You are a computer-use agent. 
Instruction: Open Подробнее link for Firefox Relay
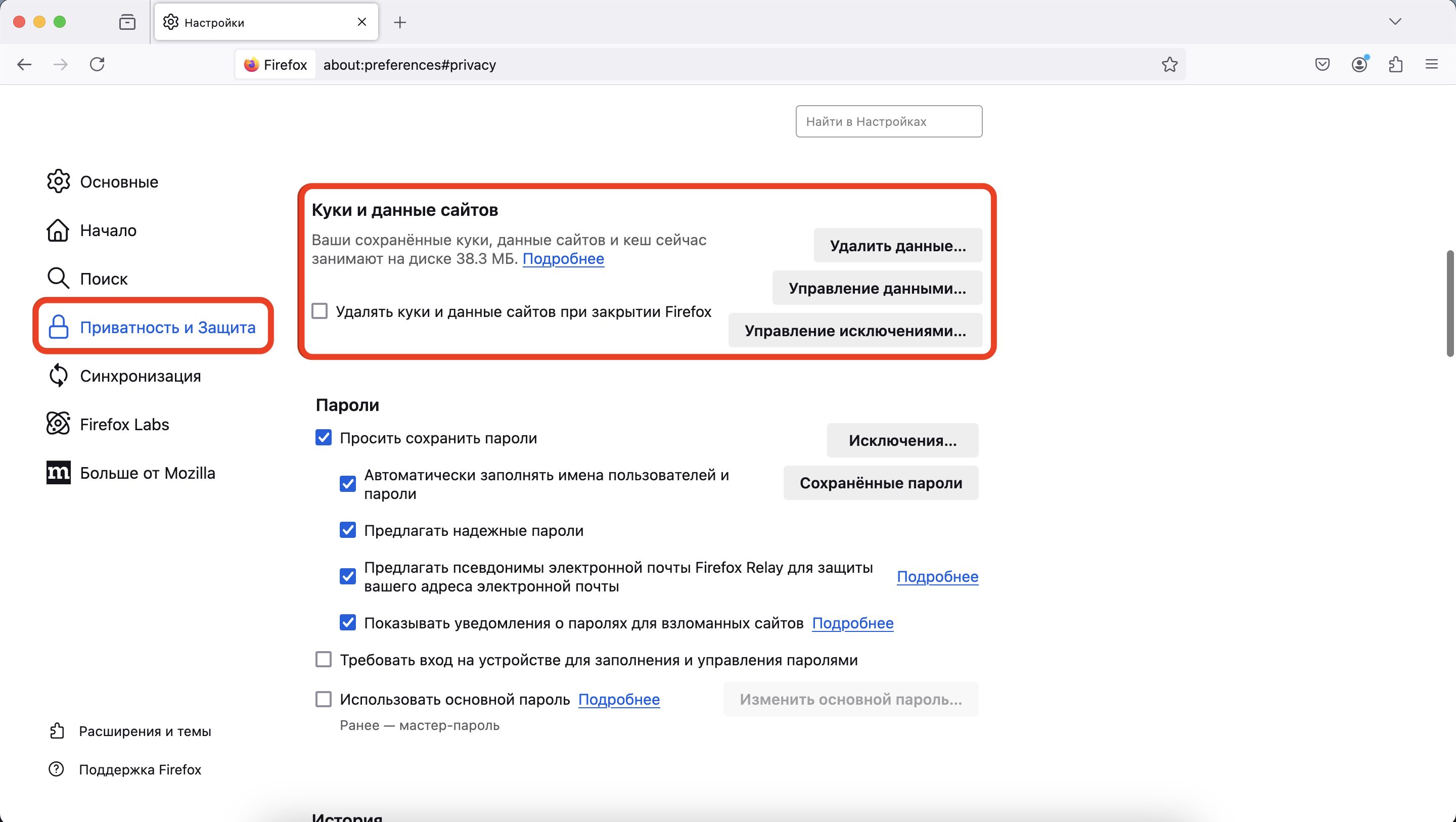938,577
